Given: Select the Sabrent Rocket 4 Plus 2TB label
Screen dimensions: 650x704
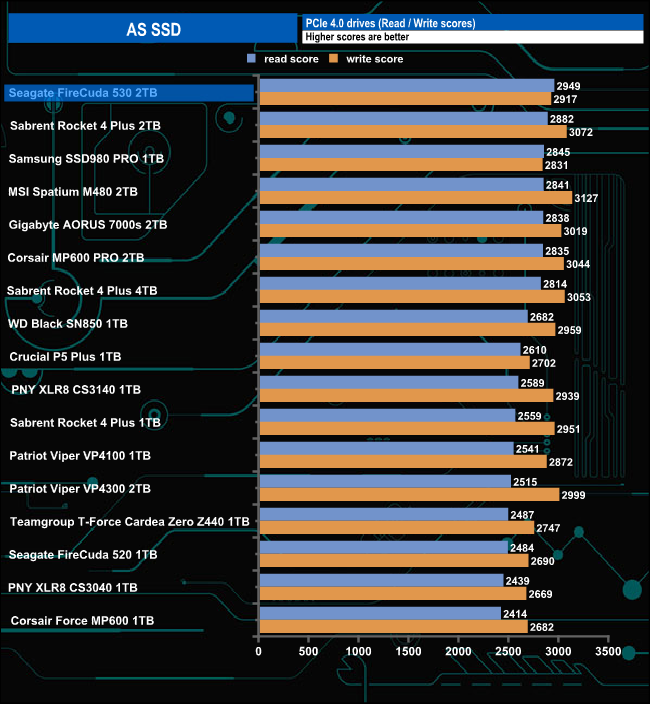Looking at the screenshot, I should pos(85,126).
